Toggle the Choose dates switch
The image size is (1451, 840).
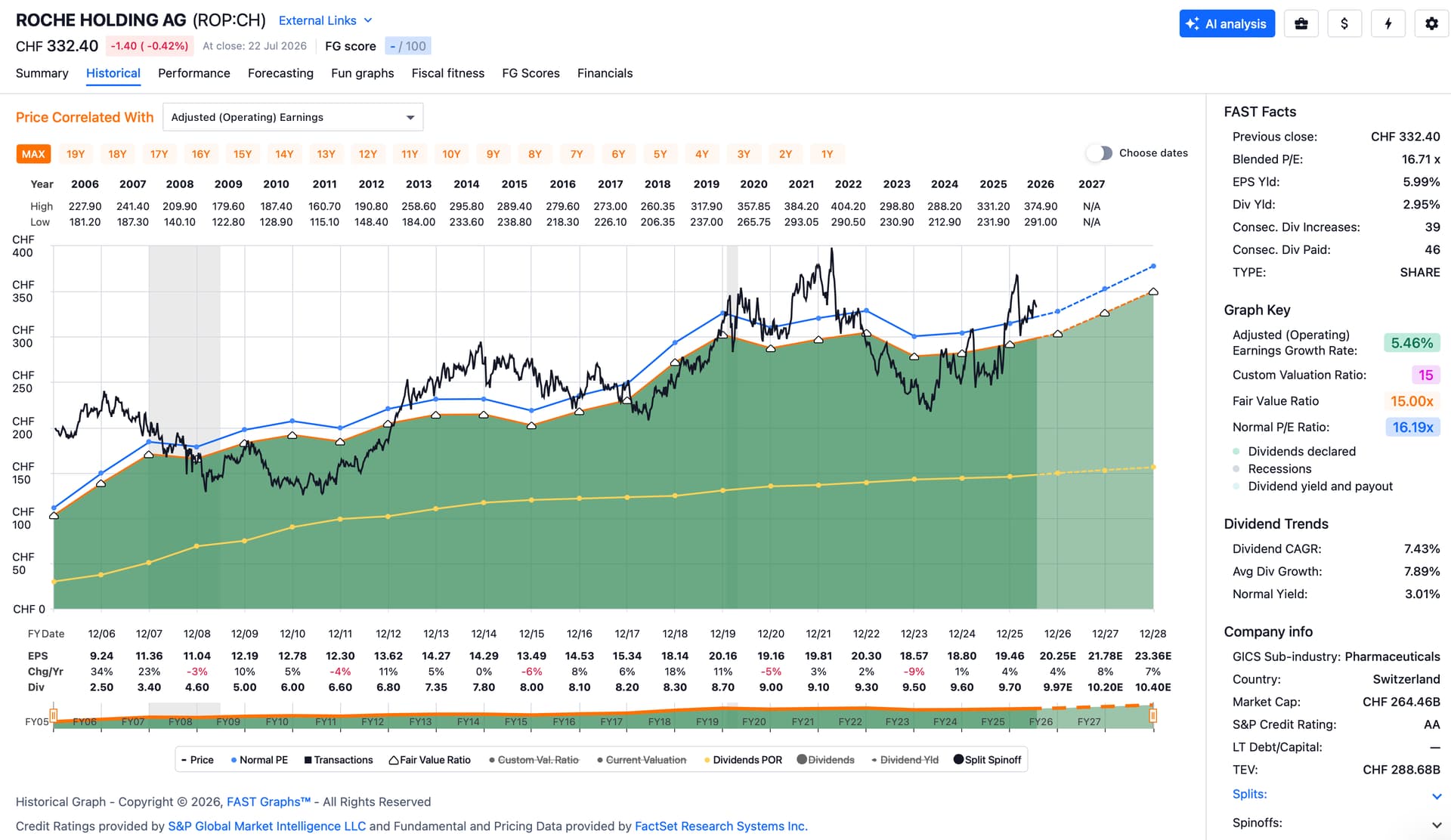[x=1100, y=153]
